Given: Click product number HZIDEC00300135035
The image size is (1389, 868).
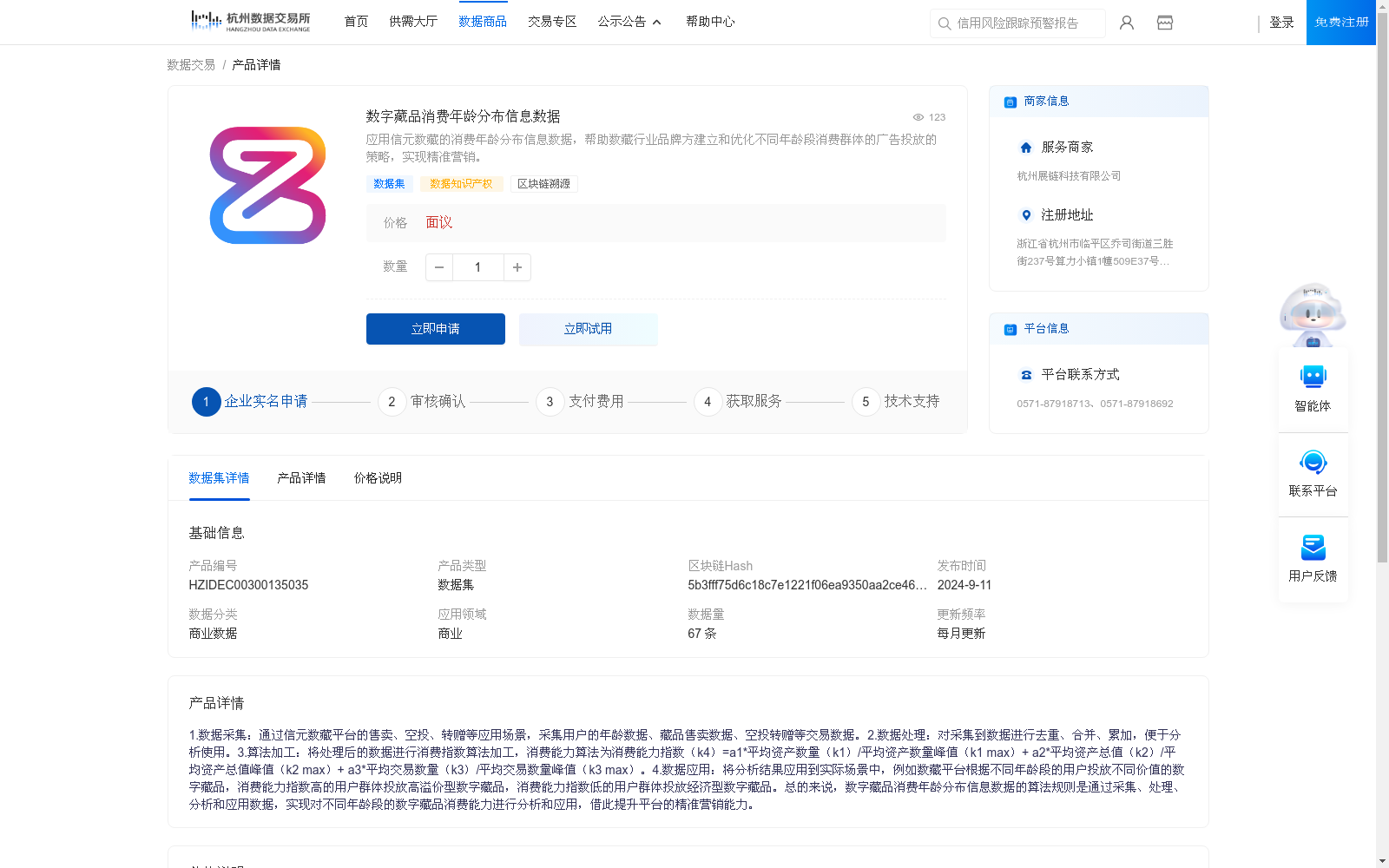Looking at the screenshot, I should (248, 585).
